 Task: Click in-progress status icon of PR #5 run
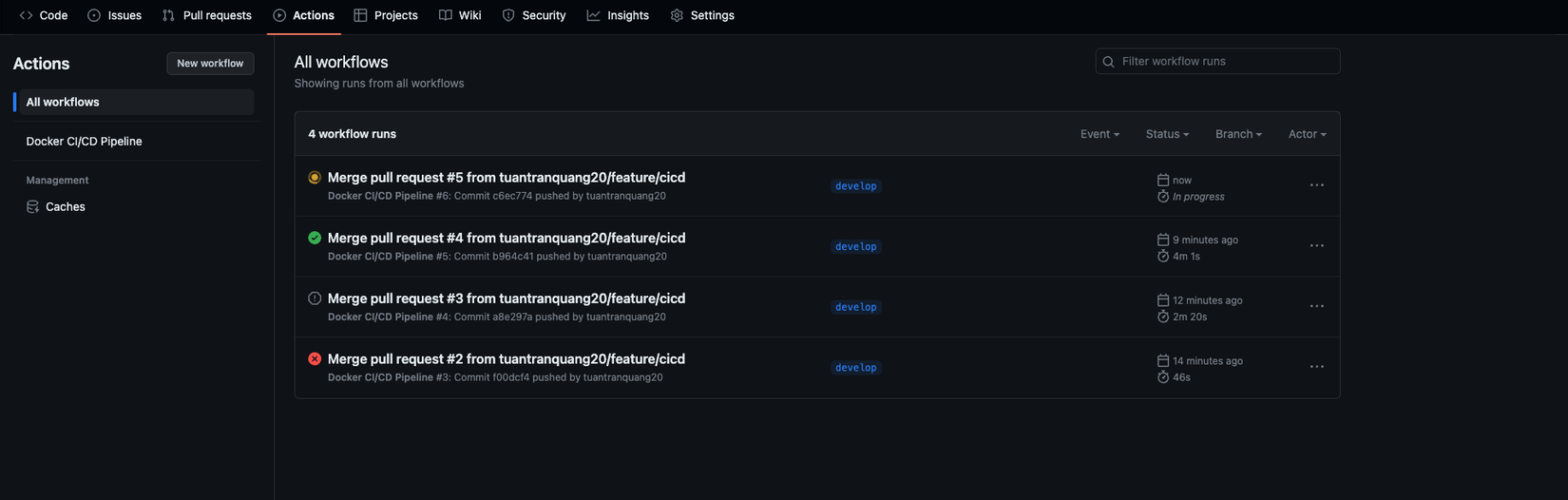[x=315, y=177]
